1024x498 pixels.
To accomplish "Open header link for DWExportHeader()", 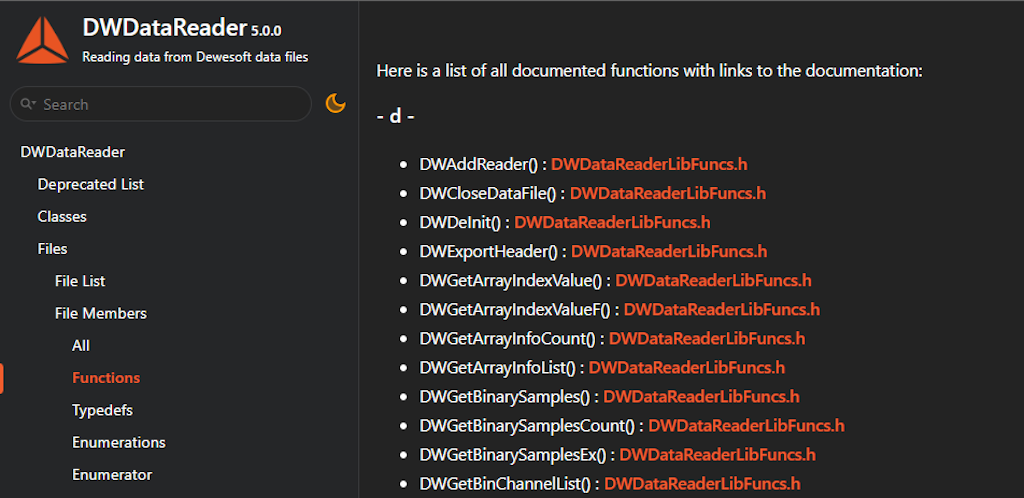I will 669,251.
